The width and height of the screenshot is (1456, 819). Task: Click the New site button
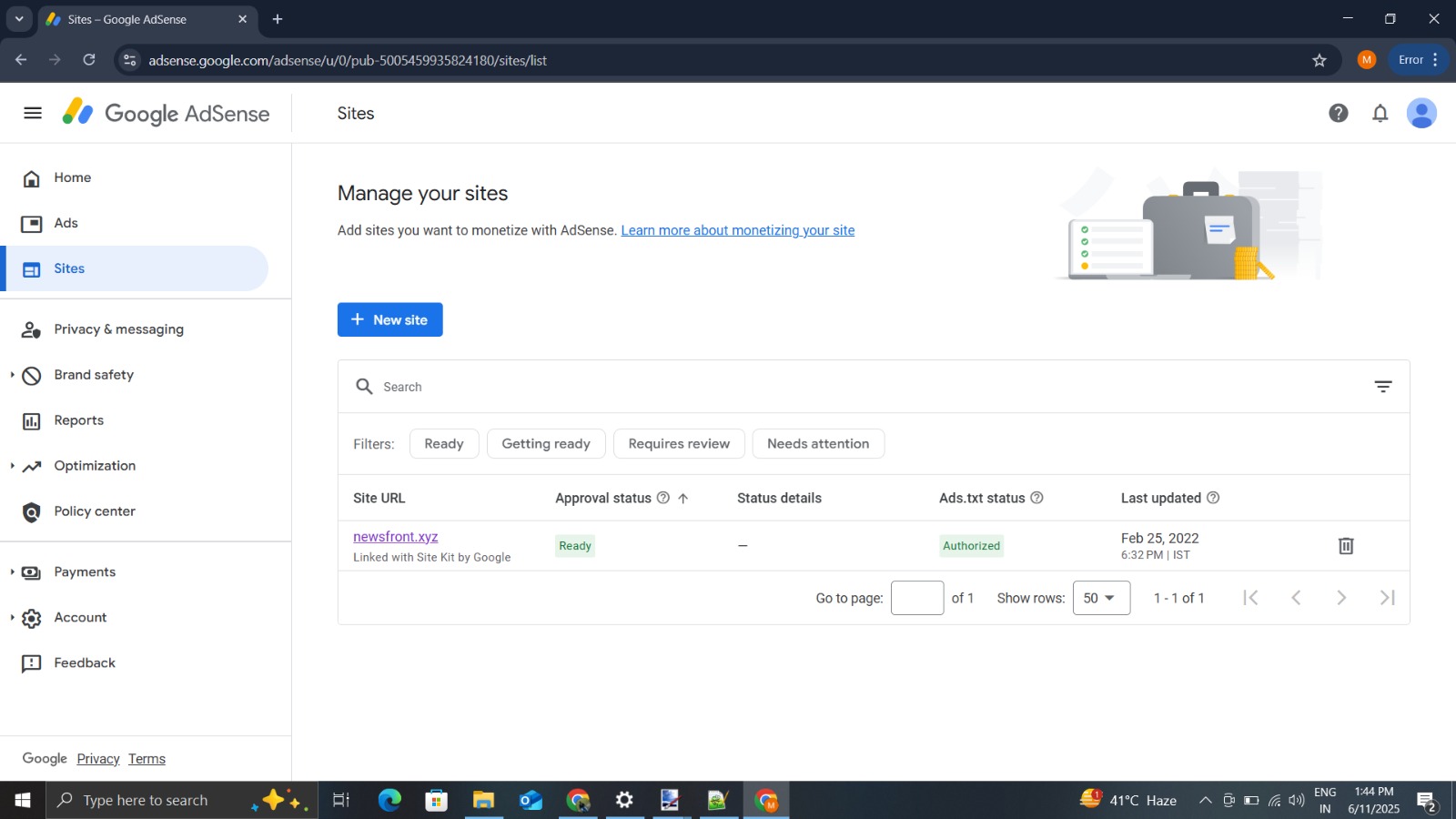click(x=389, y=319)
